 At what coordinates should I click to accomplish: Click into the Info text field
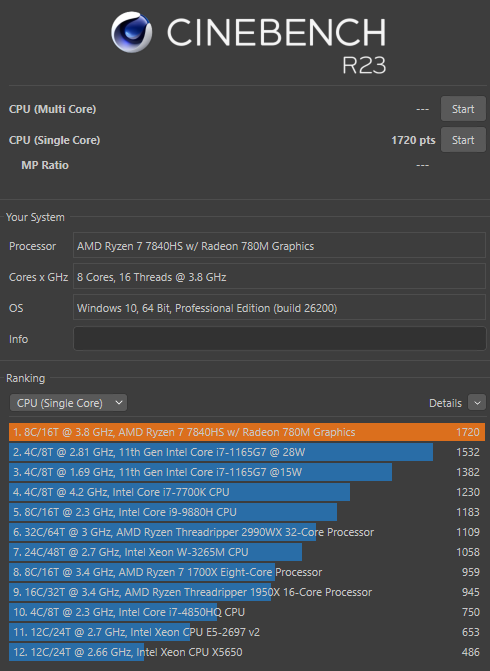pyautogui.click(x=279, y=339)
